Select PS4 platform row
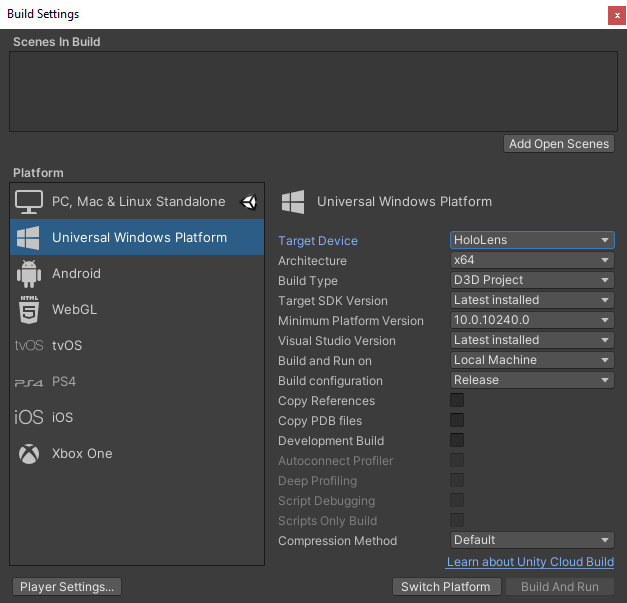 click(137, 381)
